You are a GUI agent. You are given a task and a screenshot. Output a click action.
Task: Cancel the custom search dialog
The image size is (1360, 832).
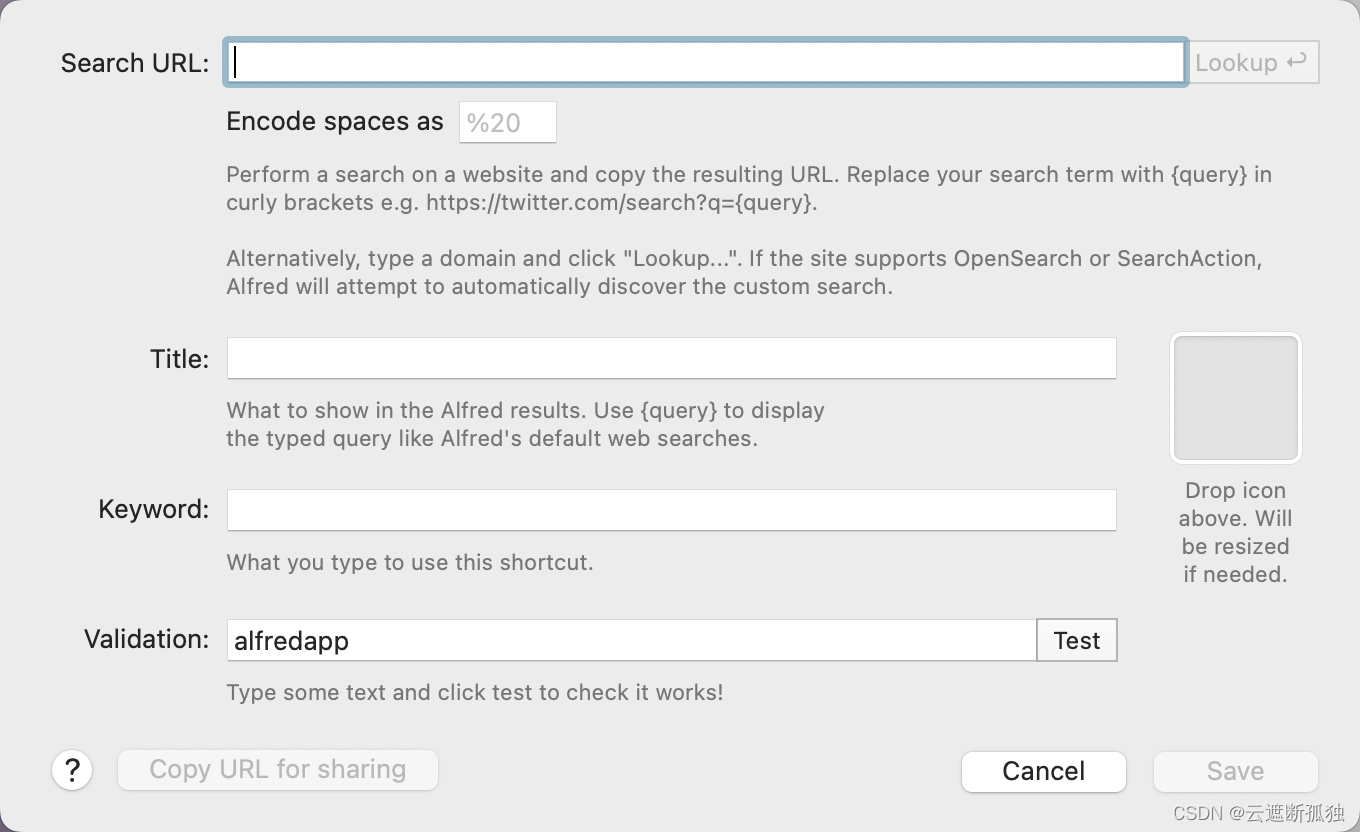[x=1044, y=771]
